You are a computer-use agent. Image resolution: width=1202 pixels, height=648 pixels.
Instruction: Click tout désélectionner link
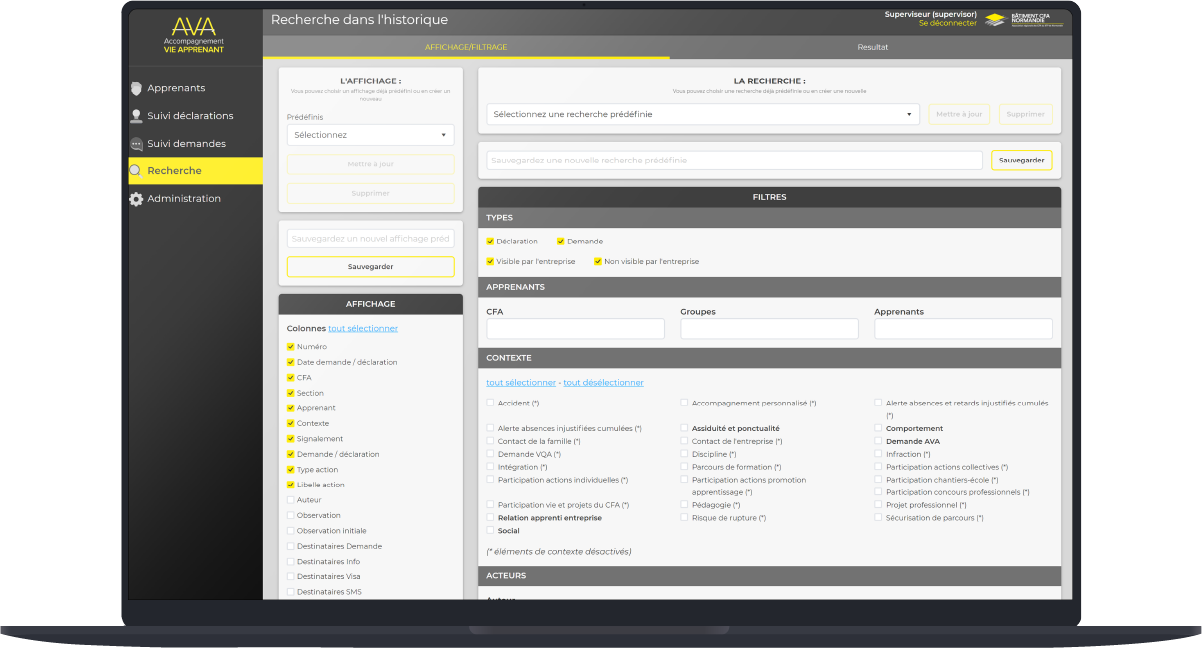[x=603, y=383]
